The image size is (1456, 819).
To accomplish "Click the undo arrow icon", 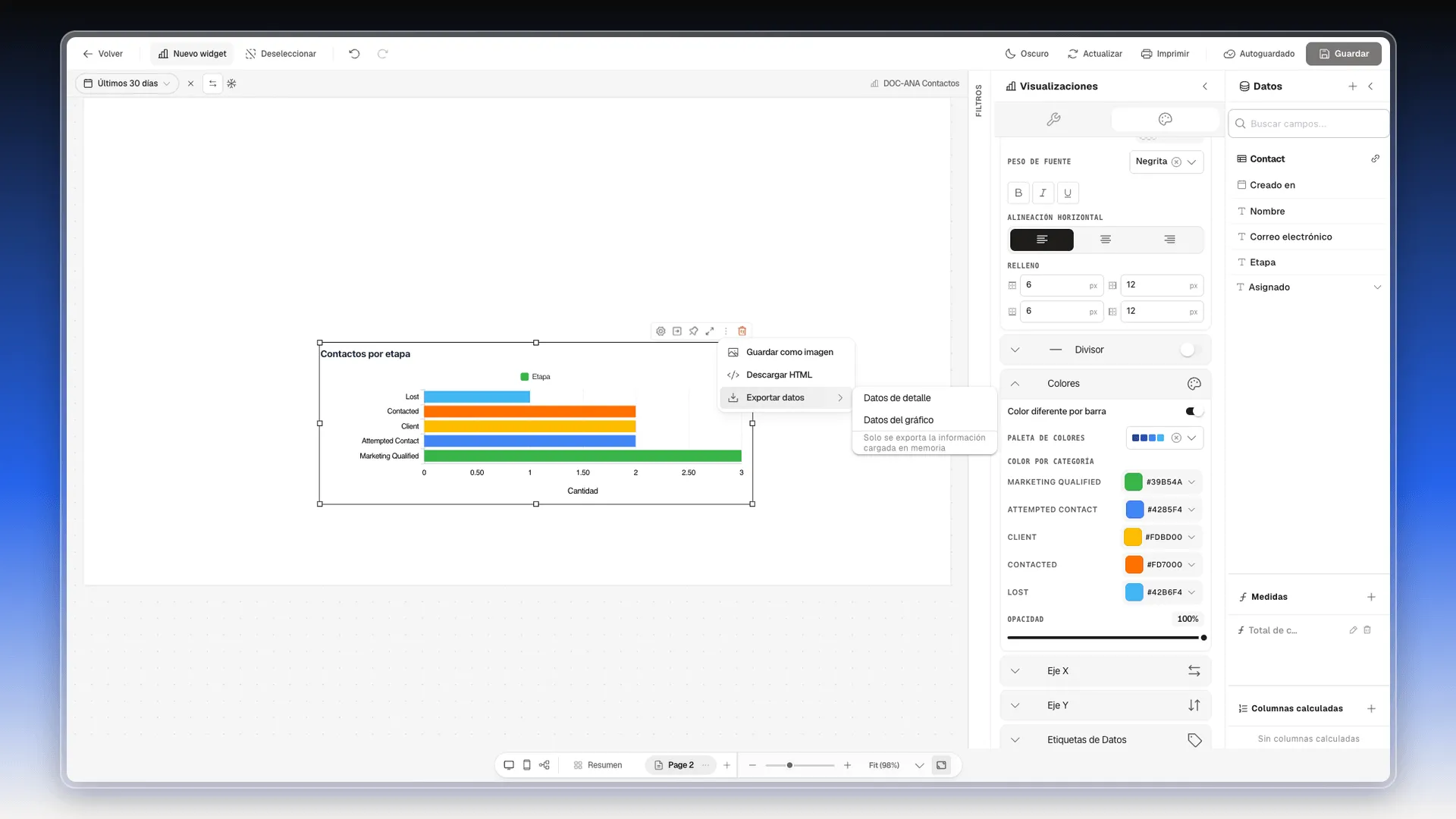I will coord(354,54).
